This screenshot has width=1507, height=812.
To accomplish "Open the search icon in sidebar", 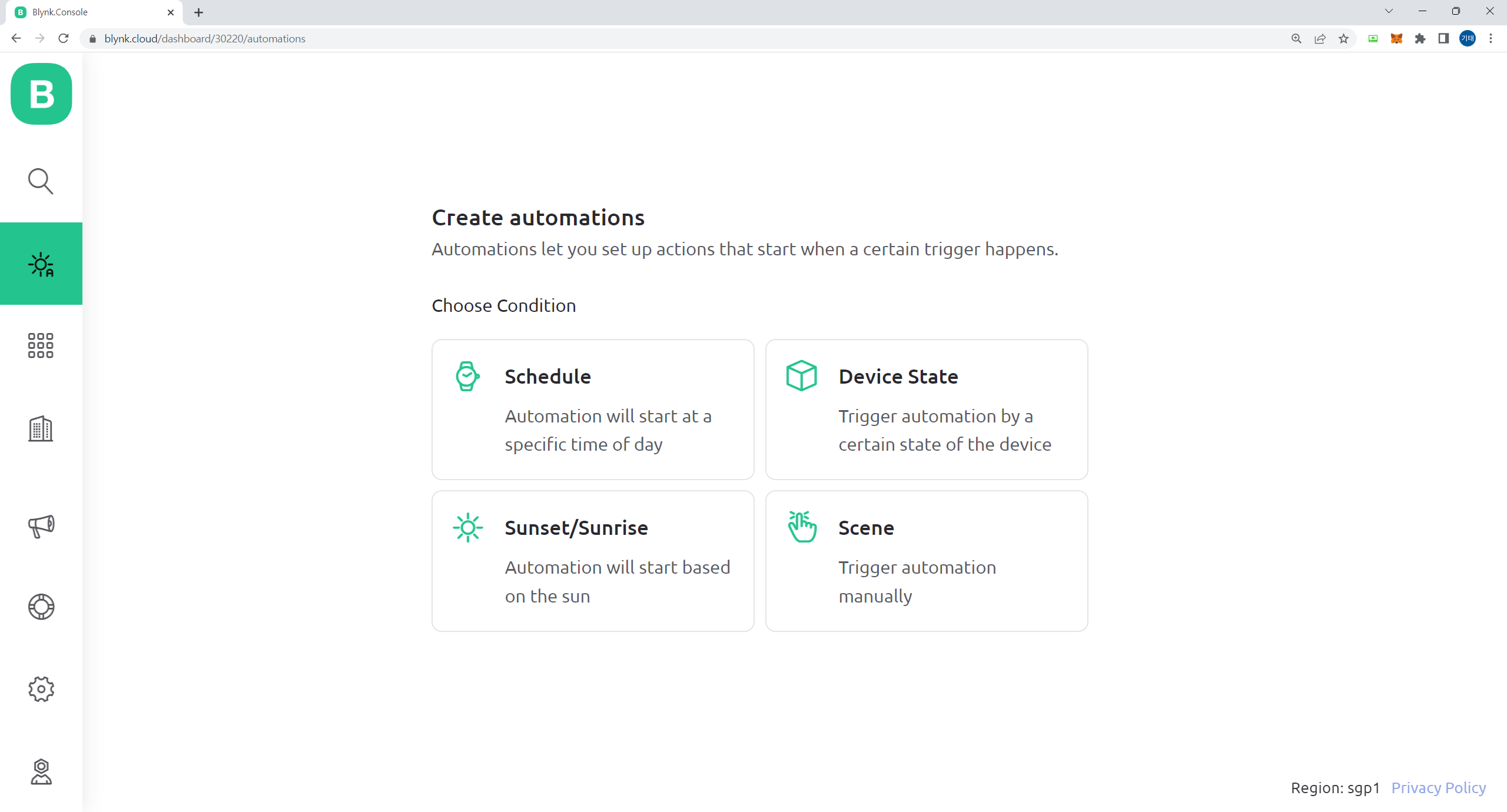I will (x=41, y=181).
